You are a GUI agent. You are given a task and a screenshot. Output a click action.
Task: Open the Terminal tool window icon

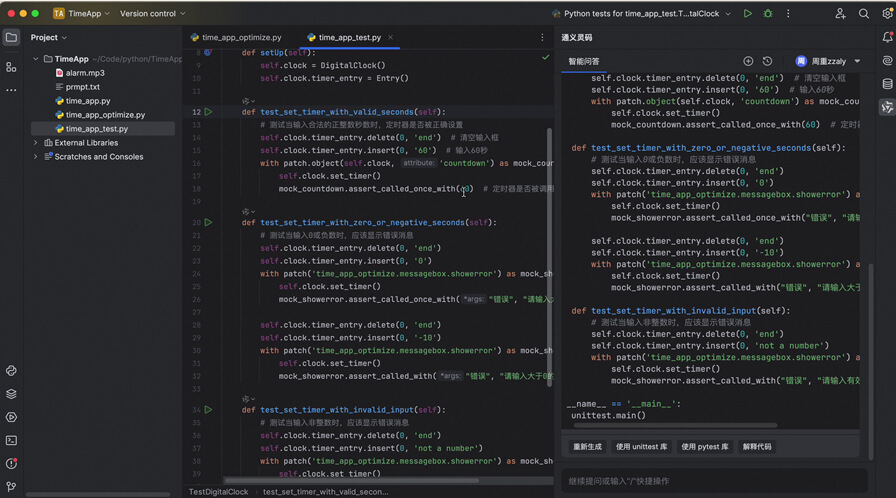pos(11,440)
